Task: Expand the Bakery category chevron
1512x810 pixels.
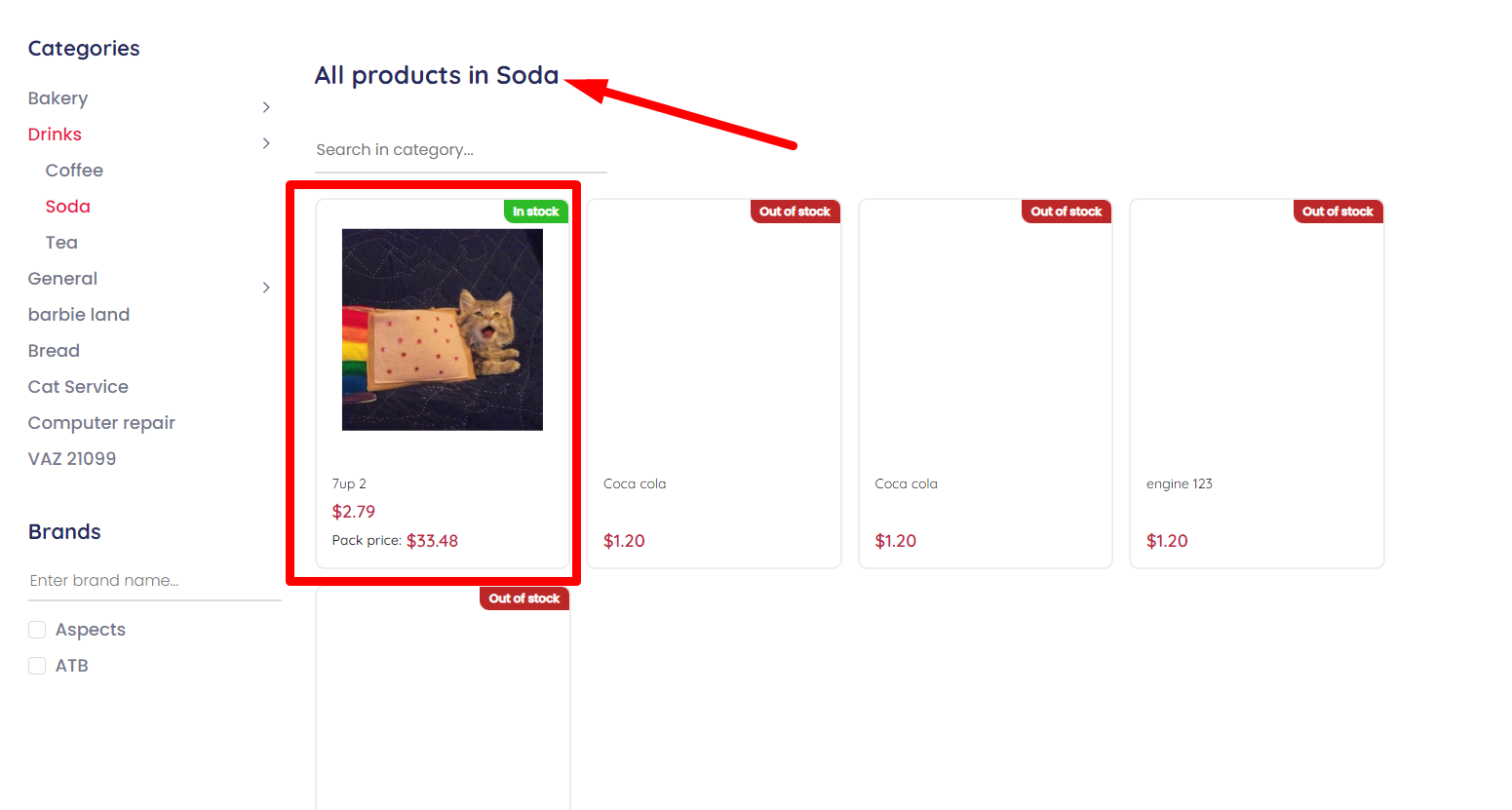Action: point(266,107)
